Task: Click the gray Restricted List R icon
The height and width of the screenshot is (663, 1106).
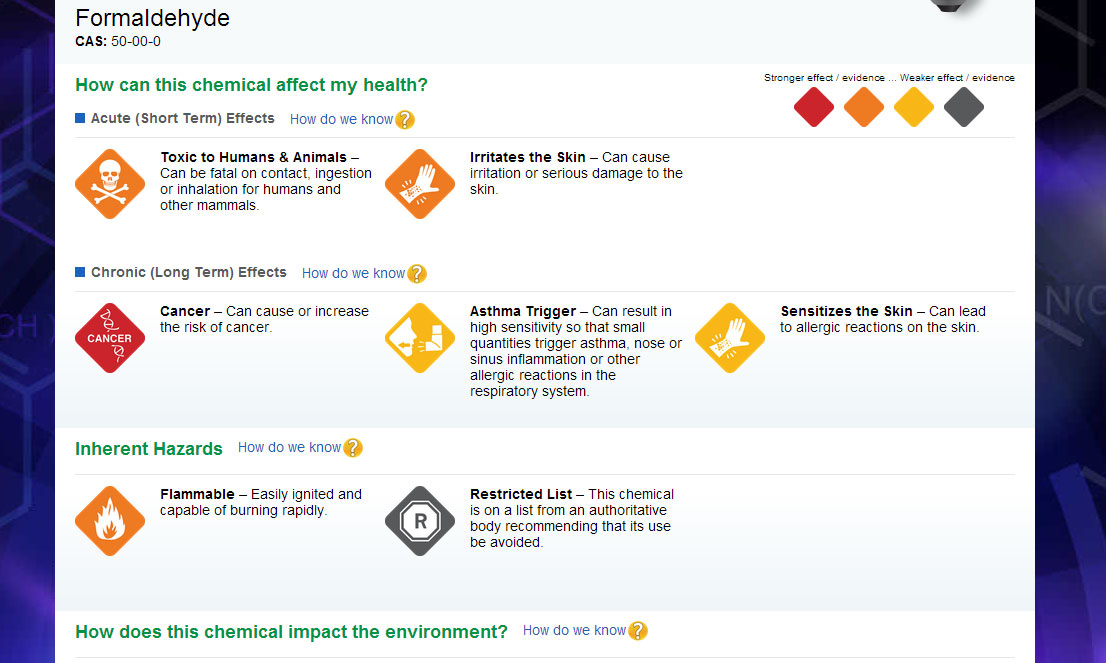Action: point(420,521)
